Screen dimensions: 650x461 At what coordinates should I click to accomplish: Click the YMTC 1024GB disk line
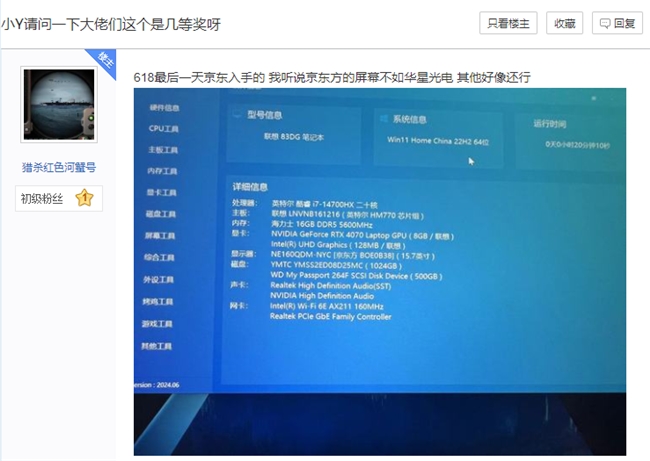pos(336,265)
